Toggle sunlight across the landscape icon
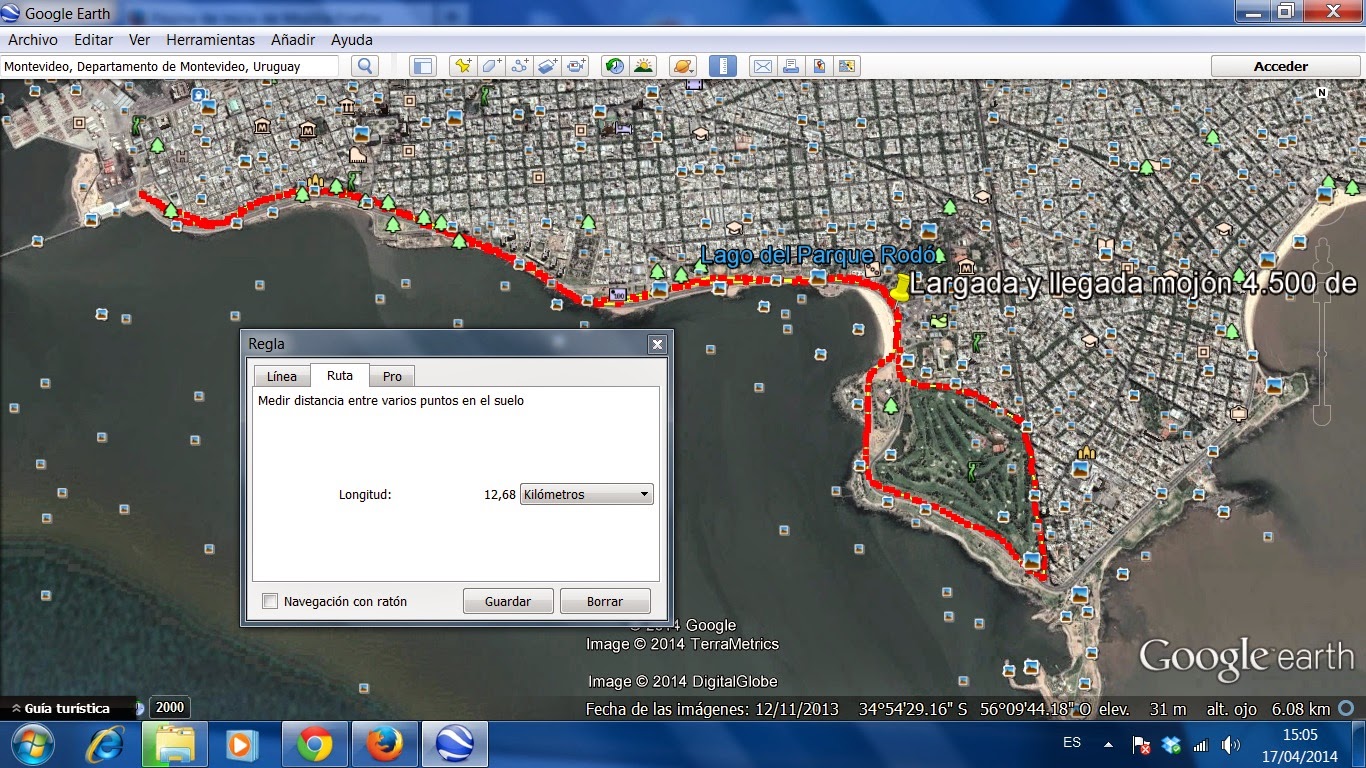 tap(643, 66)
